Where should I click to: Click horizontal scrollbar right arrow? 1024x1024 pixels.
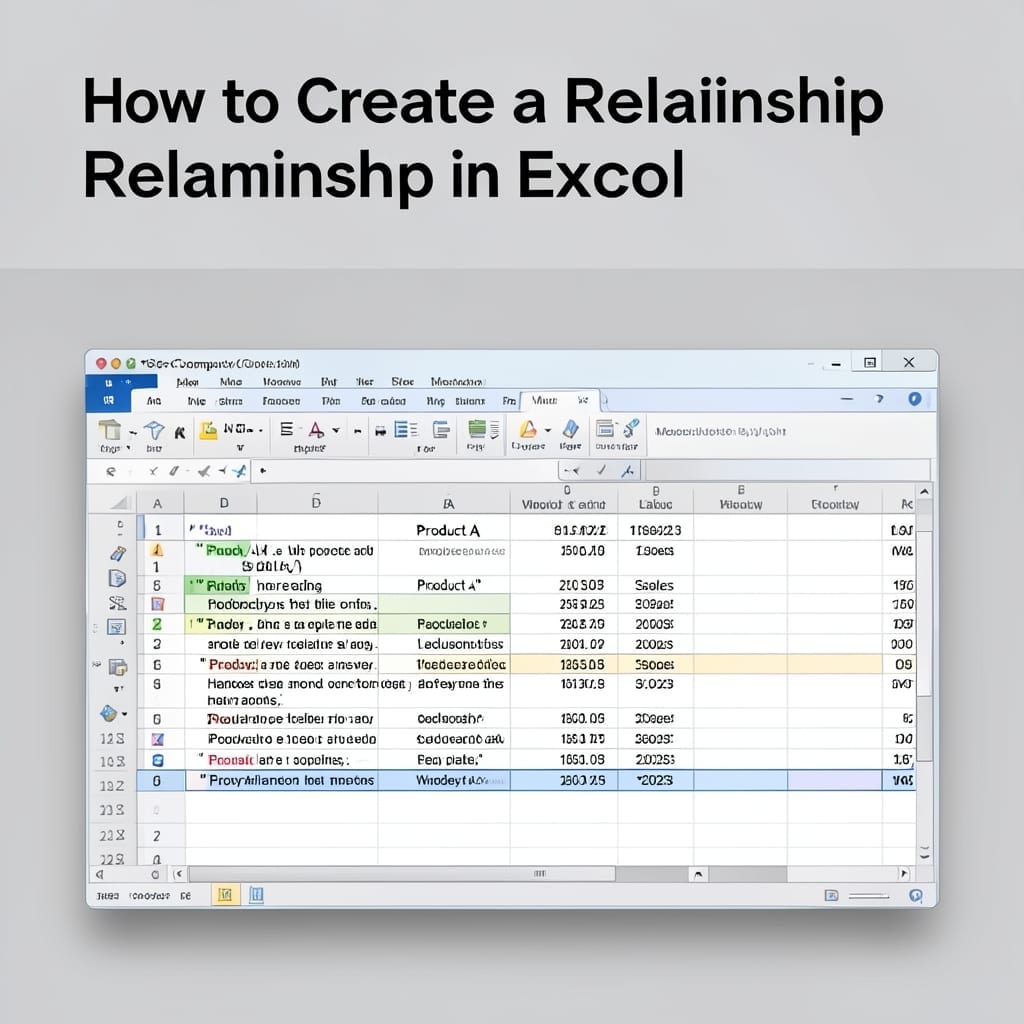click(904, 874)
